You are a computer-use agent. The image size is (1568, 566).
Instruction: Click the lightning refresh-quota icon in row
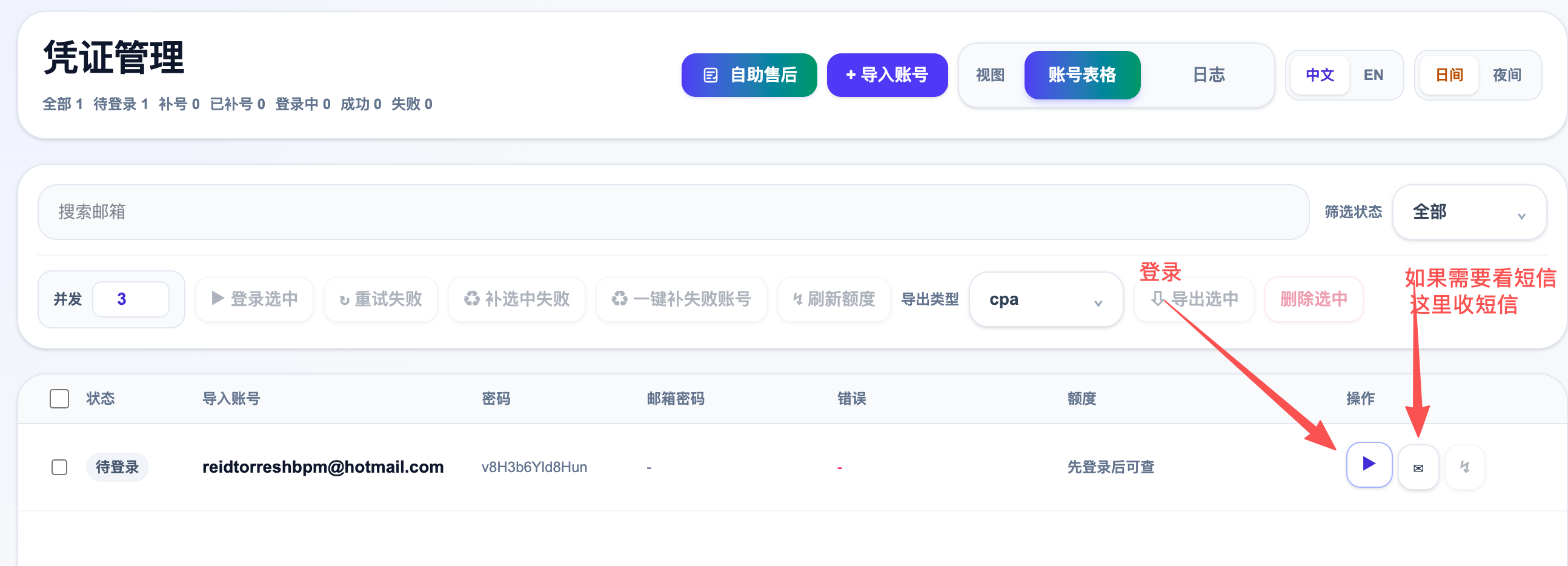pos(1464,467)
